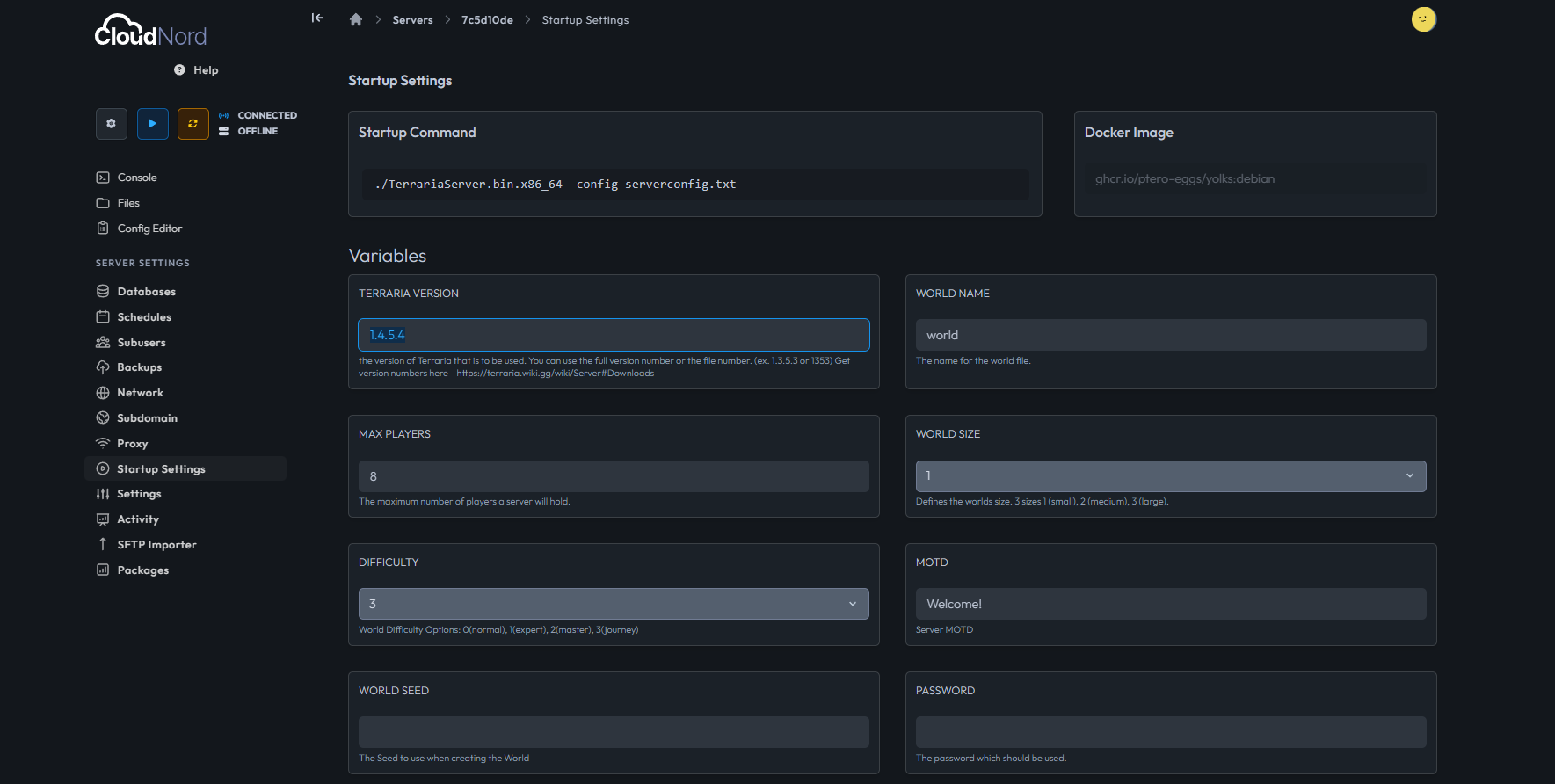Open the Schedules page

click(144, 317)
